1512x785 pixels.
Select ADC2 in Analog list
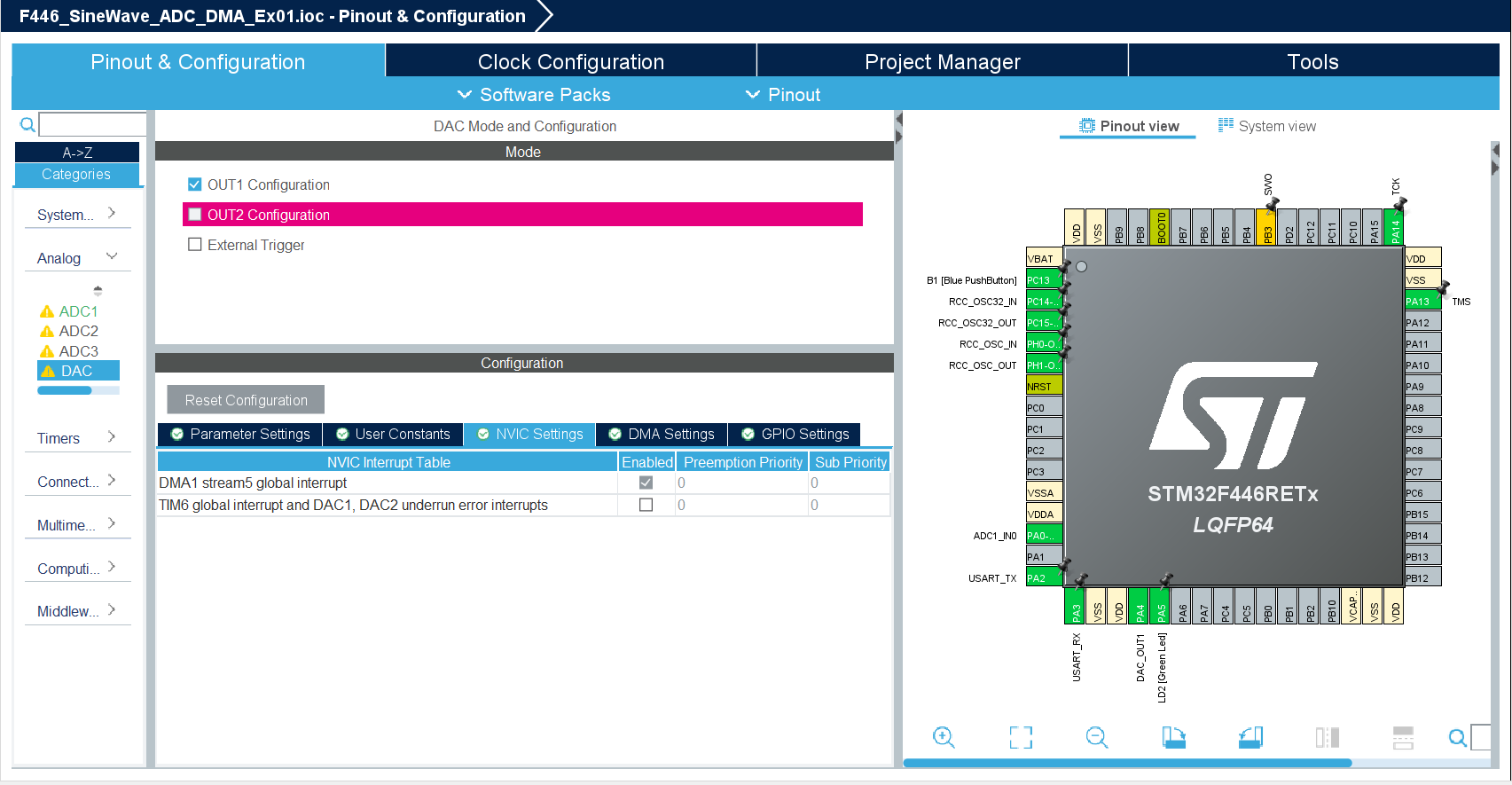pyautogui.click(x=78, y=331)
